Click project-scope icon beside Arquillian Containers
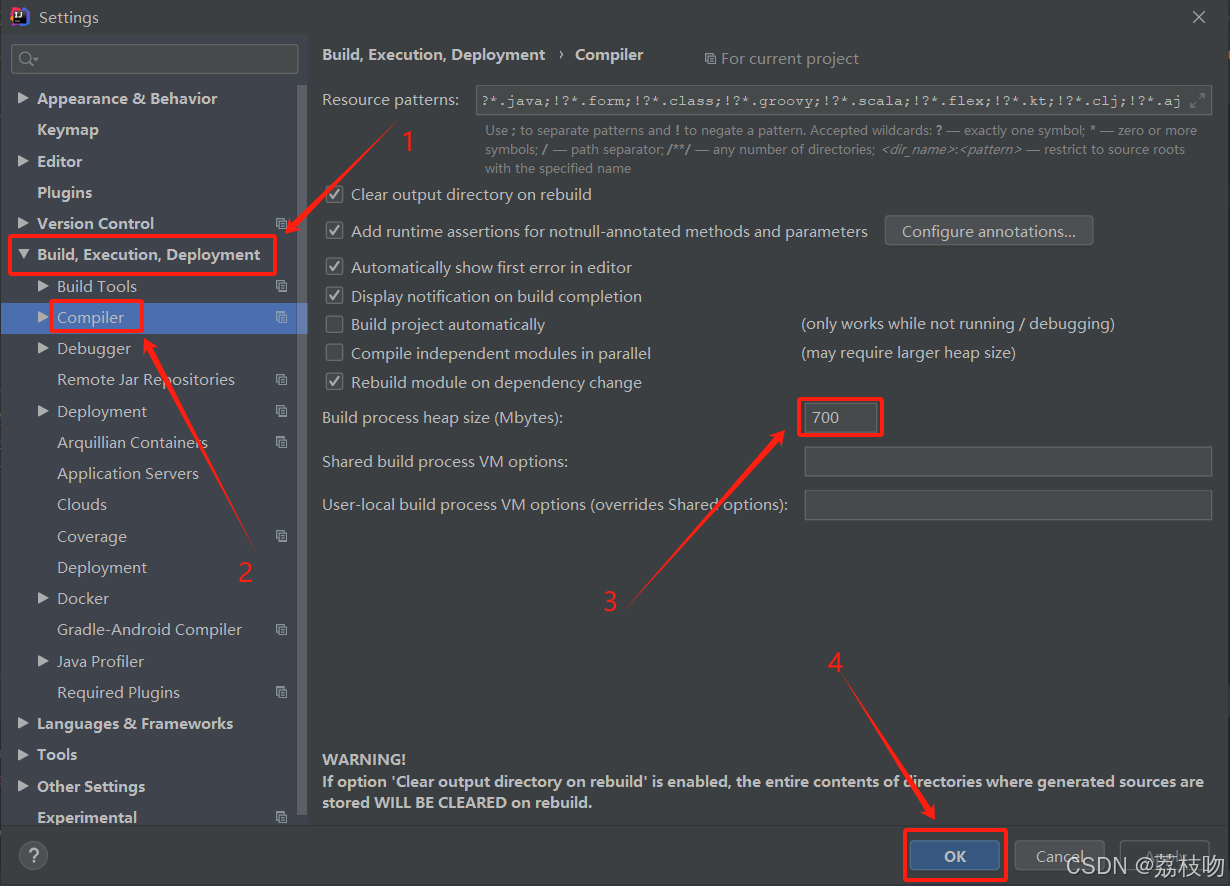Image resolution: width=1230 pixels, height=886 pixels. click(x=281, y=442)
